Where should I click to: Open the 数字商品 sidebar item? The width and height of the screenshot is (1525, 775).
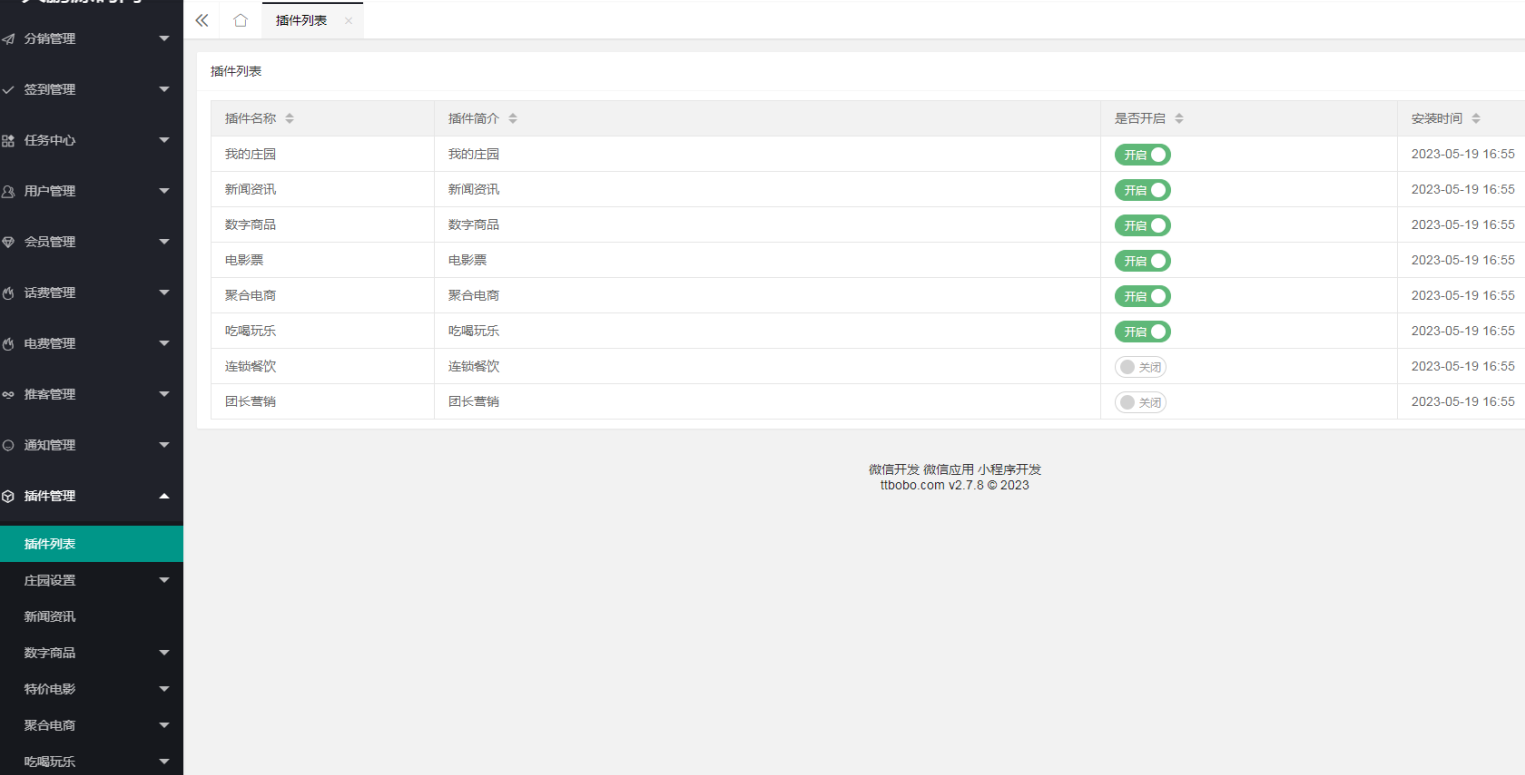91,653
